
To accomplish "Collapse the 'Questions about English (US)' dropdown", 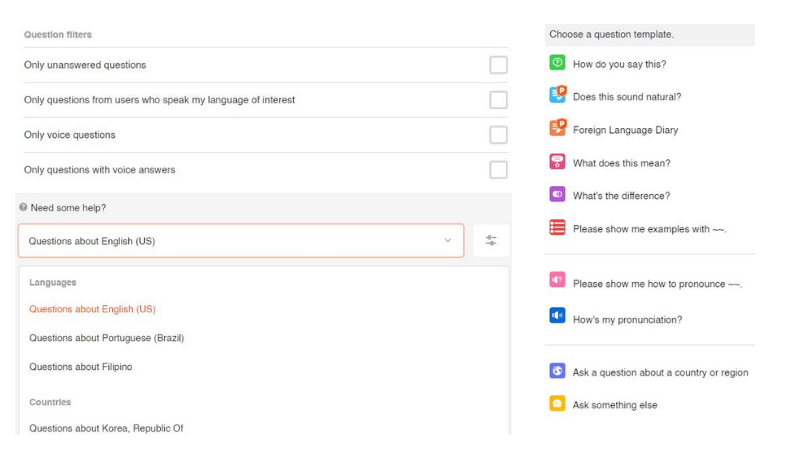I will click(241, 240).
